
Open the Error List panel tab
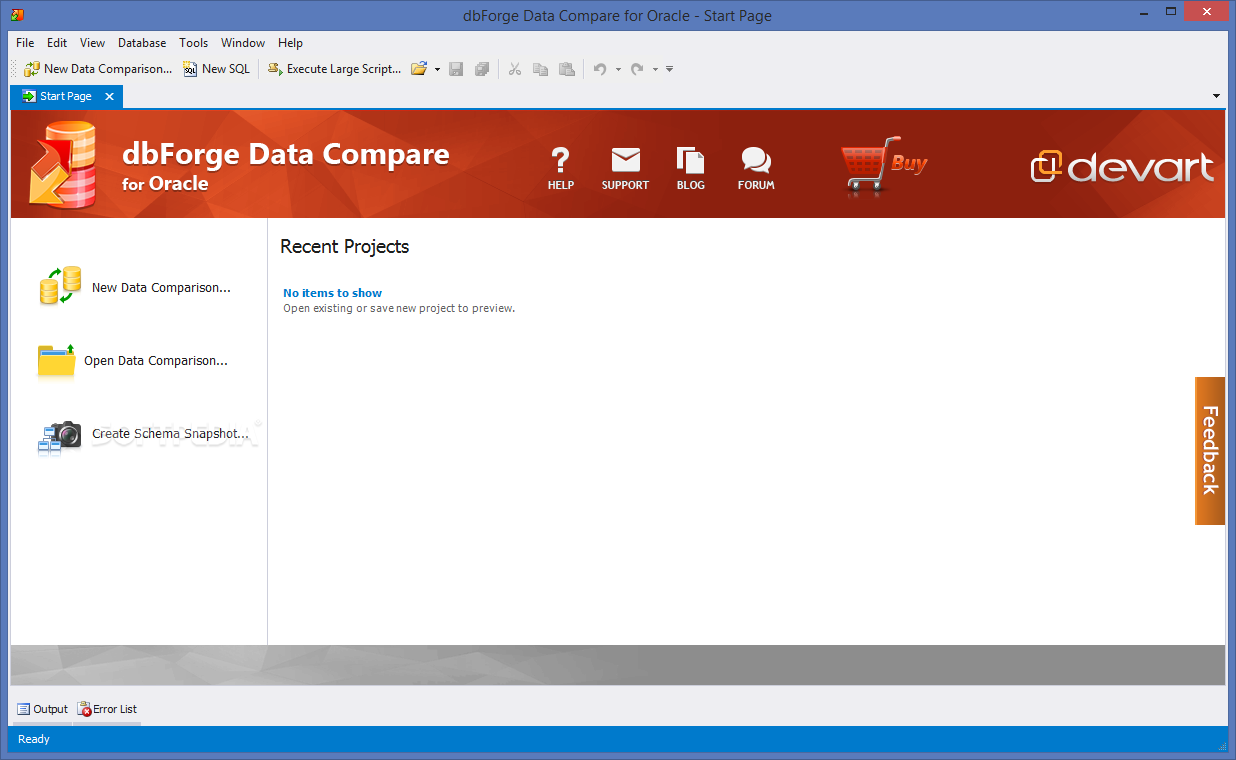click(107, 709)
